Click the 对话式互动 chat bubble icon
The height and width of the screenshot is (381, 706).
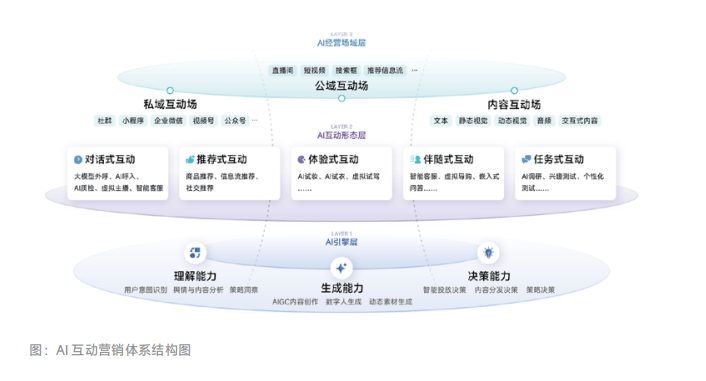point(78,159)
